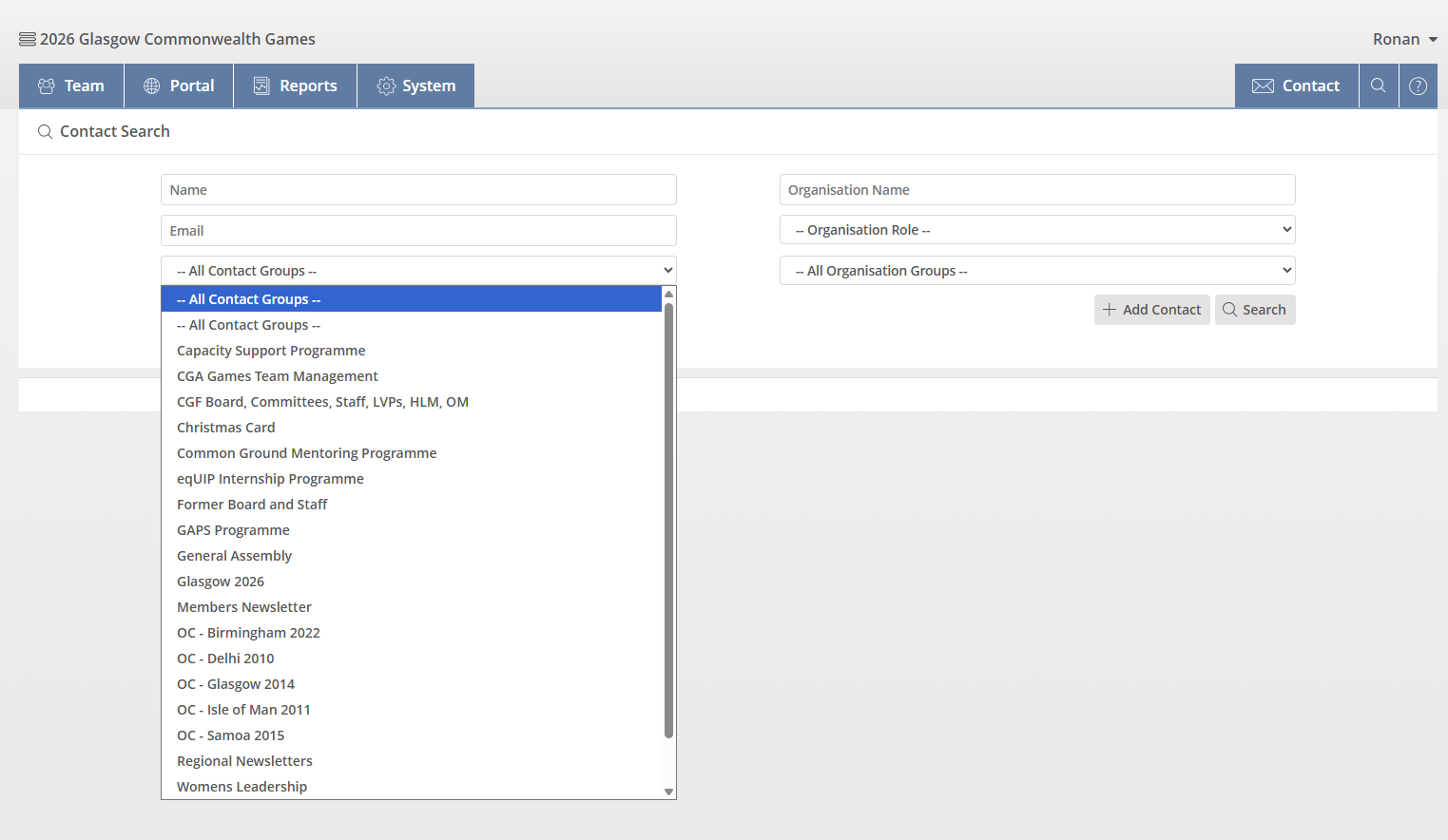
Task: Open the Team navigation tab
Action: (x=71, y=86)
